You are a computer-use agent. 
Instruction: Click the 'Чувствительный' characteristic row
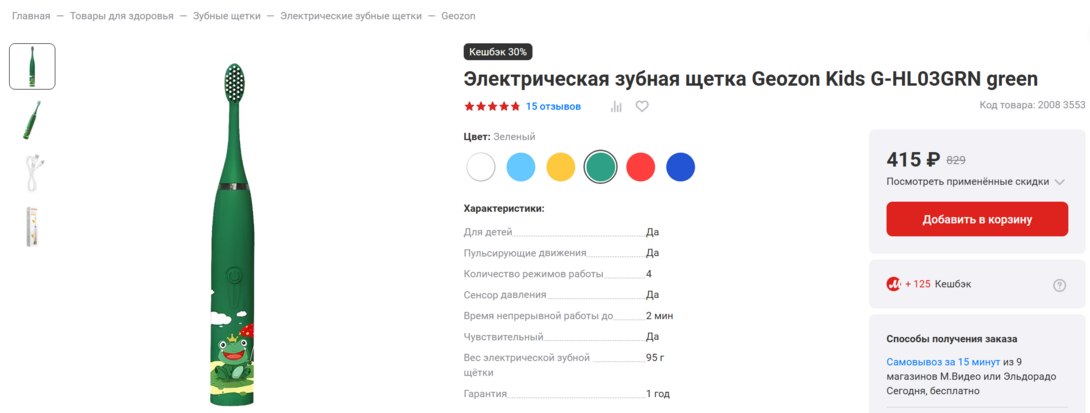pos(562,337)
